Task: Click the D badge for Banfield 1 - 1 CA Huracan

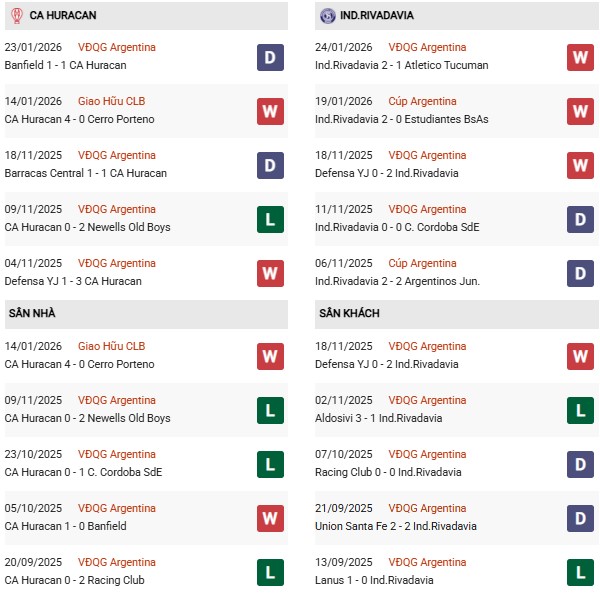Action: (x=270, y=57)
